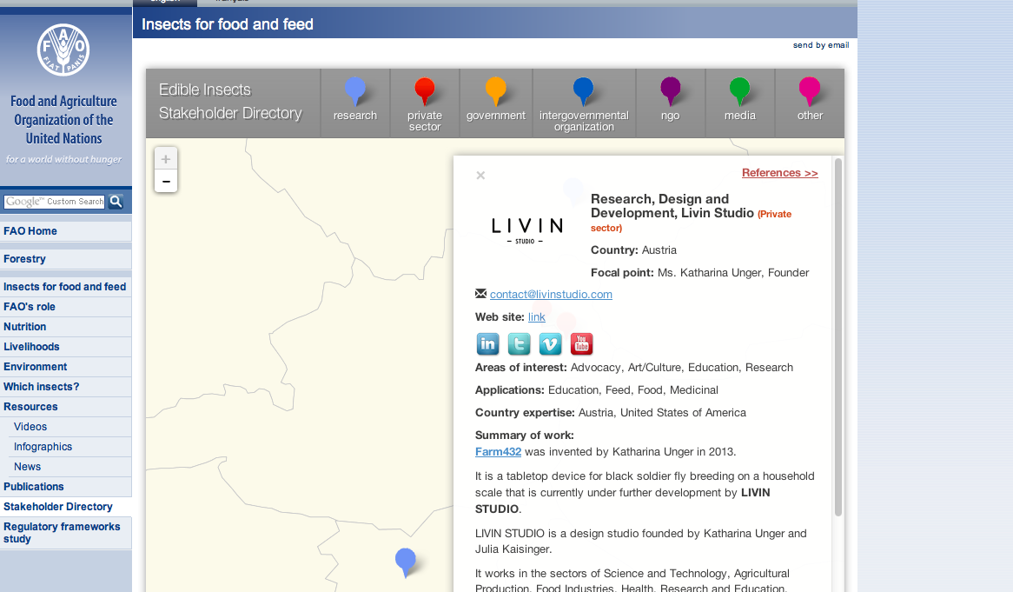Zoom in on the map

click(166, 159)
